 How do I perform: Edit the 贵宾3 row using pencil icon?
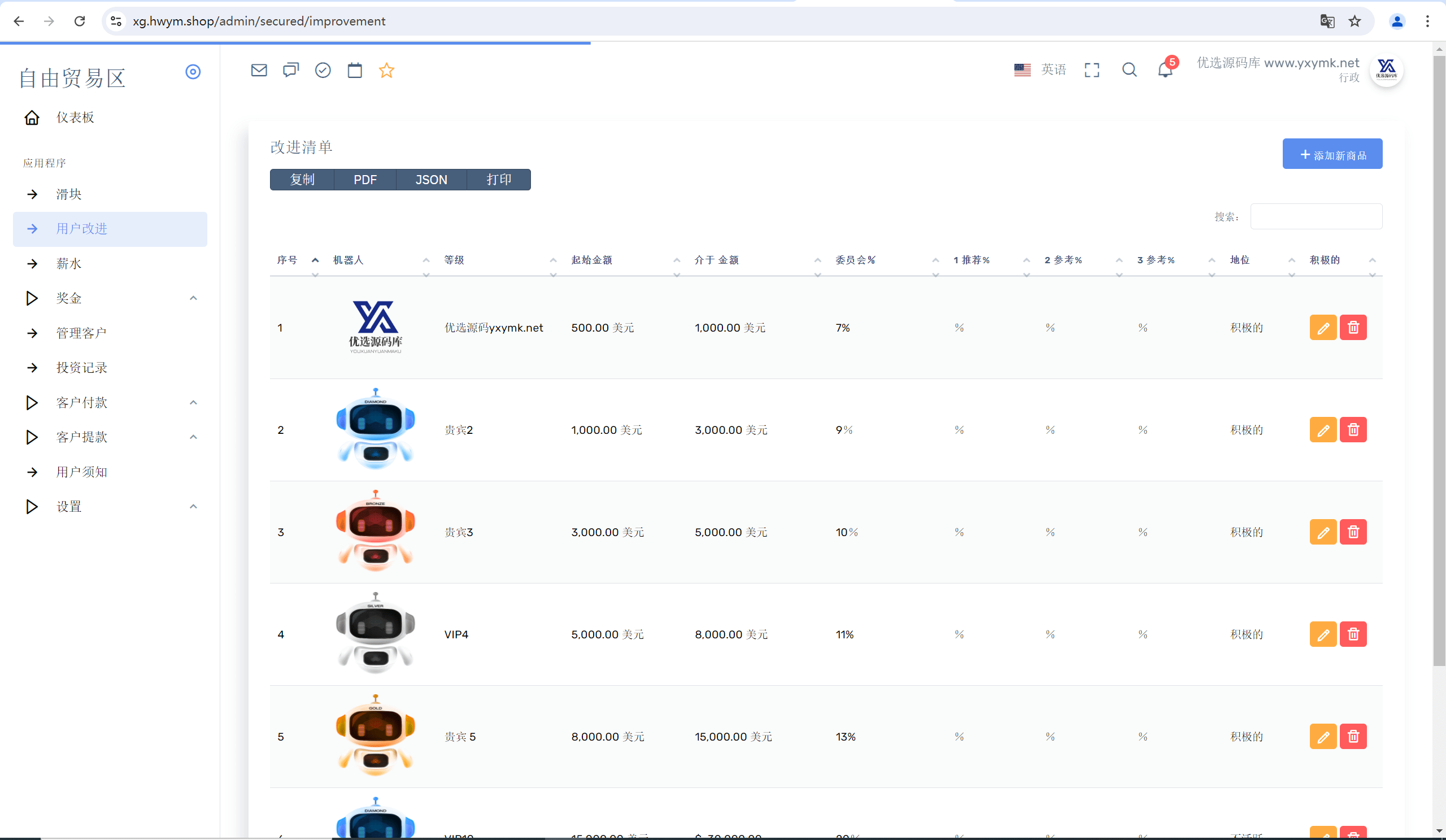pos(1323,532)
